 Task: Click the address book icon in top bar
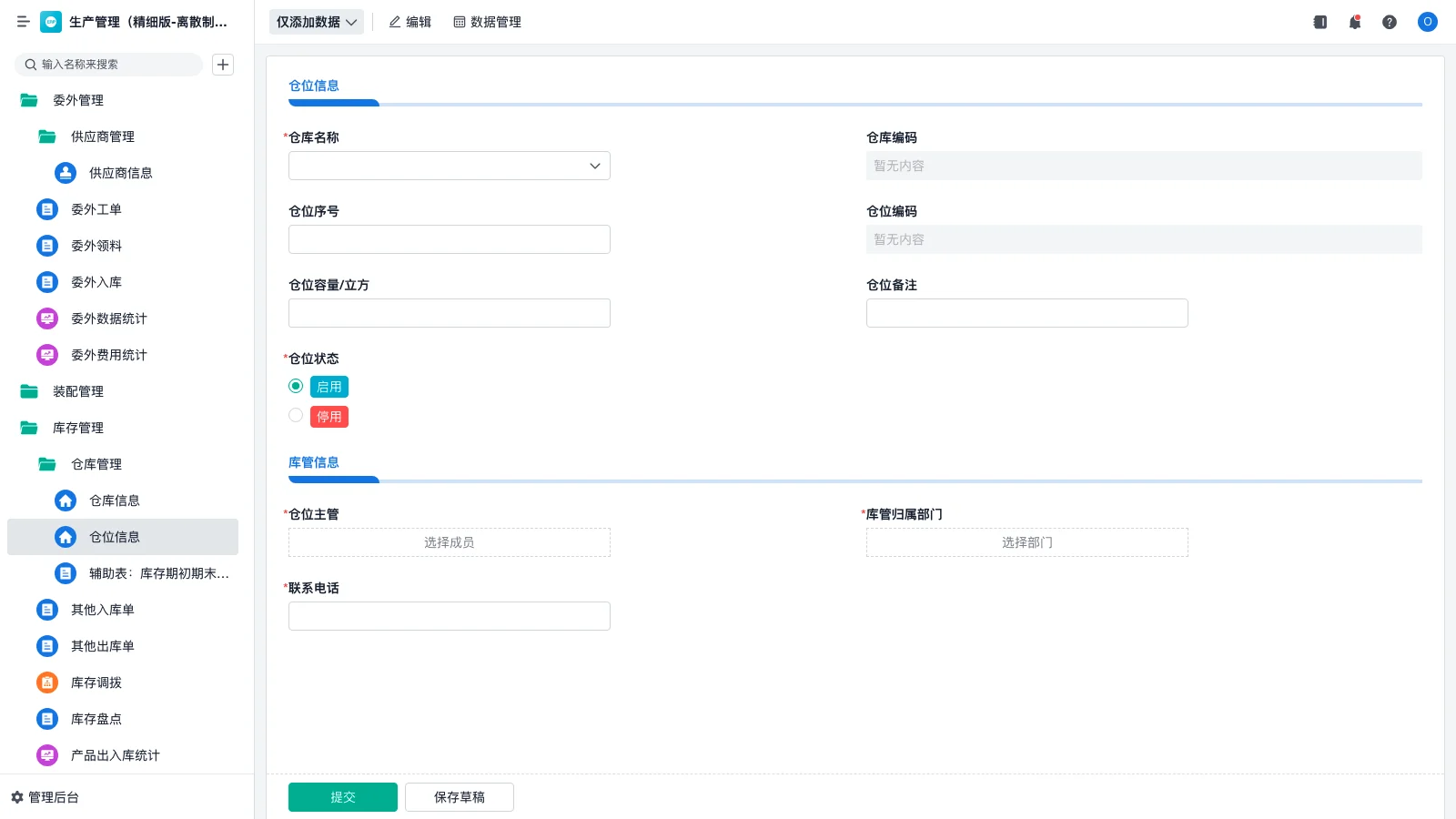(x=1319, y=22)
